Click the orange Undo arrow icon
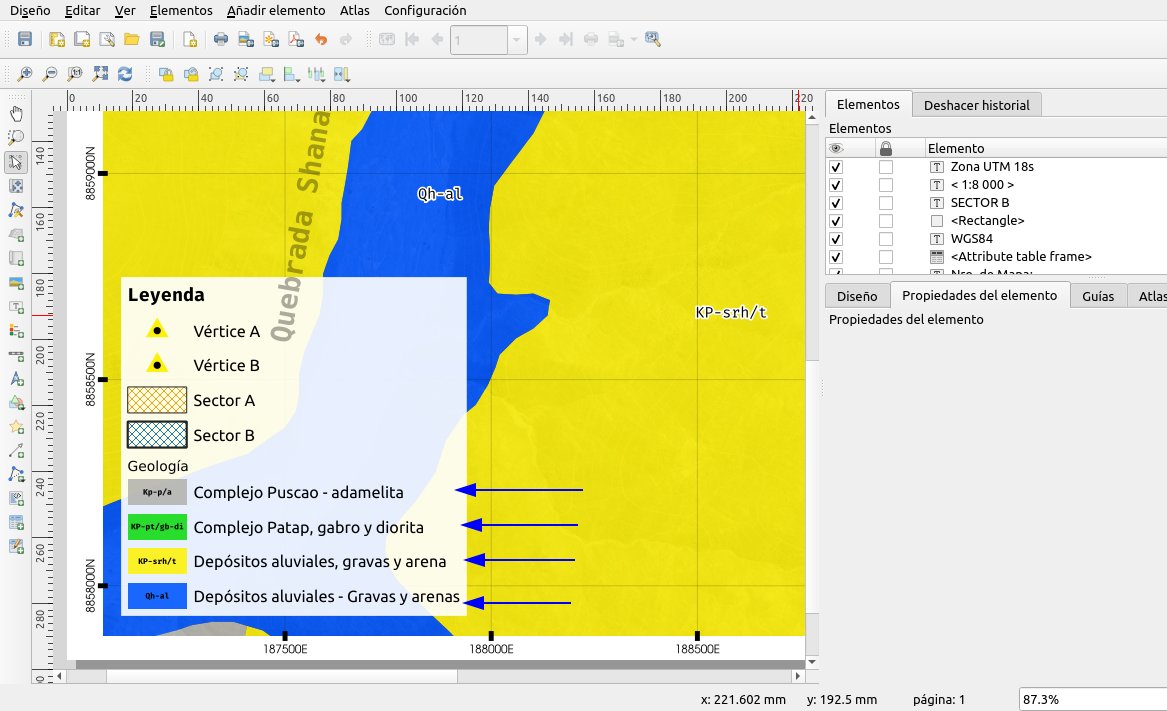1167x711 pixels. tap(321, 39)
